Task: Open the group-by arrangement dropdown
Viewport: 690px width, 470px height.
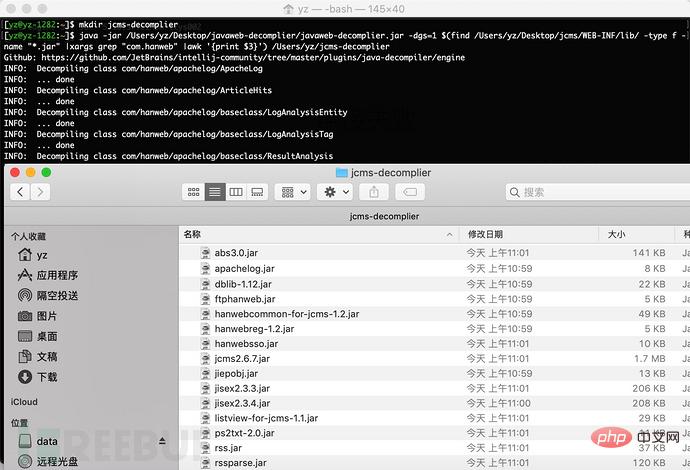Action: 293,192
